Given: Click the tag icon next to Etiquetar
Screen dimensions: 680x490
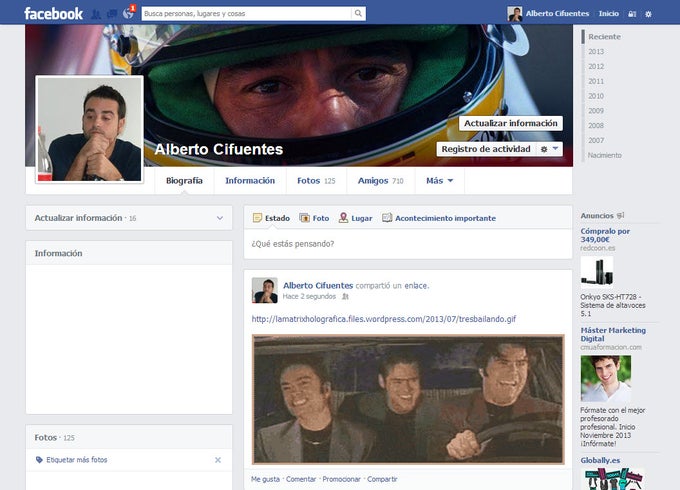Looking at the screenshot, I should (x=39, y=460).
